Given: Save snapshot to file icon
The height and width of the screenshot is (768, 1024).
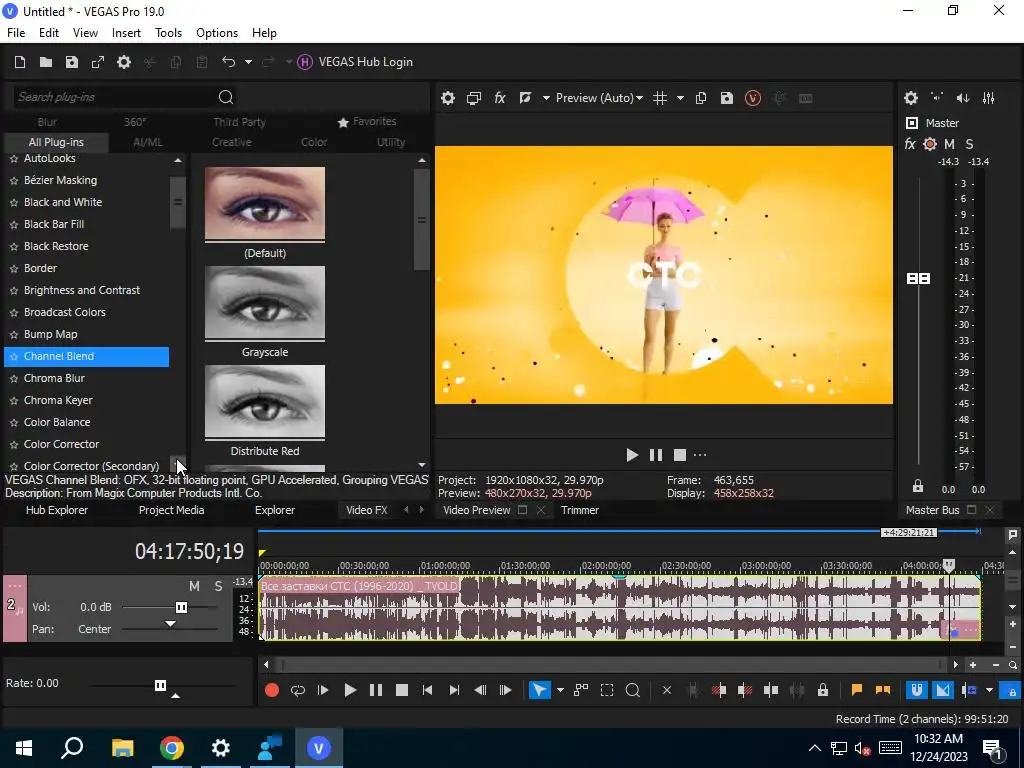Looking at the screenshot, I should tap(727, 98).
